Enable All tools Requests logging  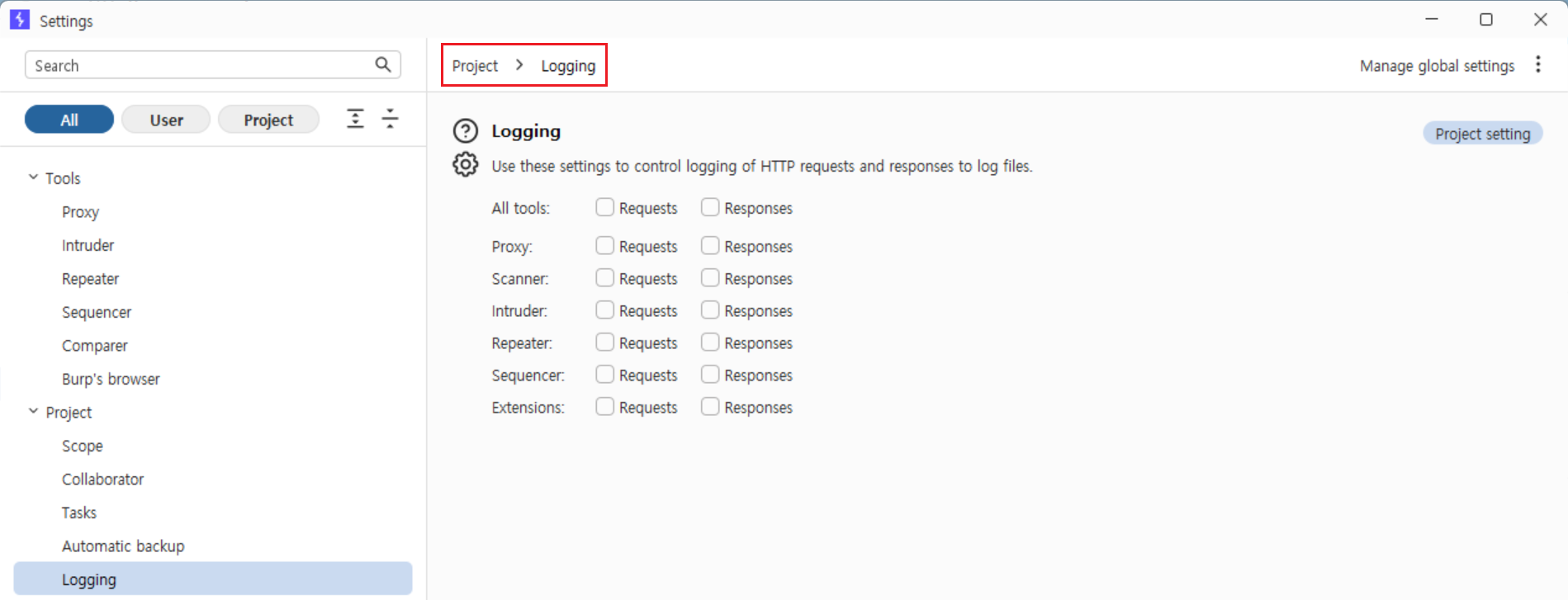[x=605, y=207]
